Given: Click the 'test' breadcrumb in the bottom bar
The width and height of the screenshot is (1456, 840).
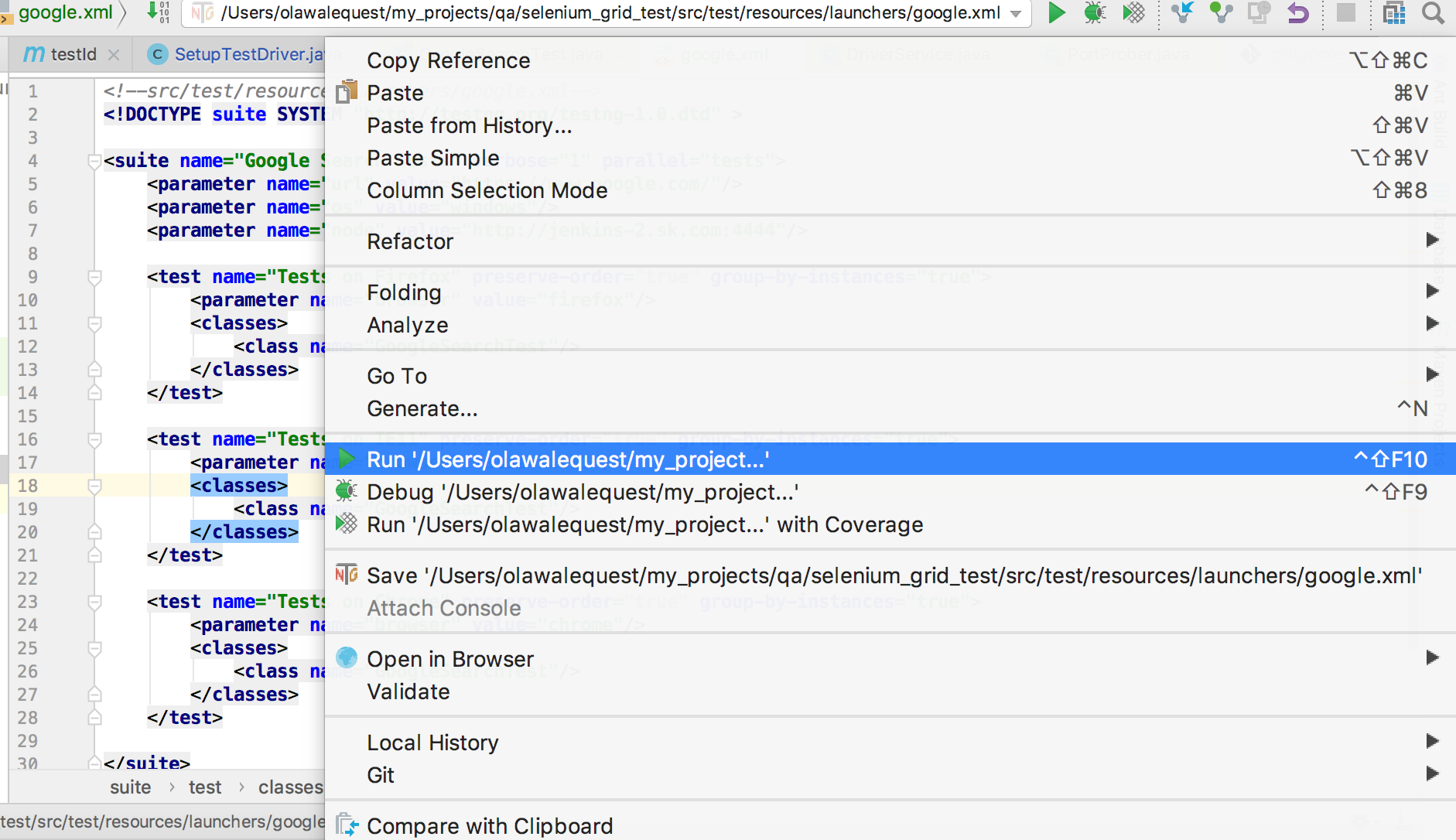Looking at the screenshot, I should (205, 787).
